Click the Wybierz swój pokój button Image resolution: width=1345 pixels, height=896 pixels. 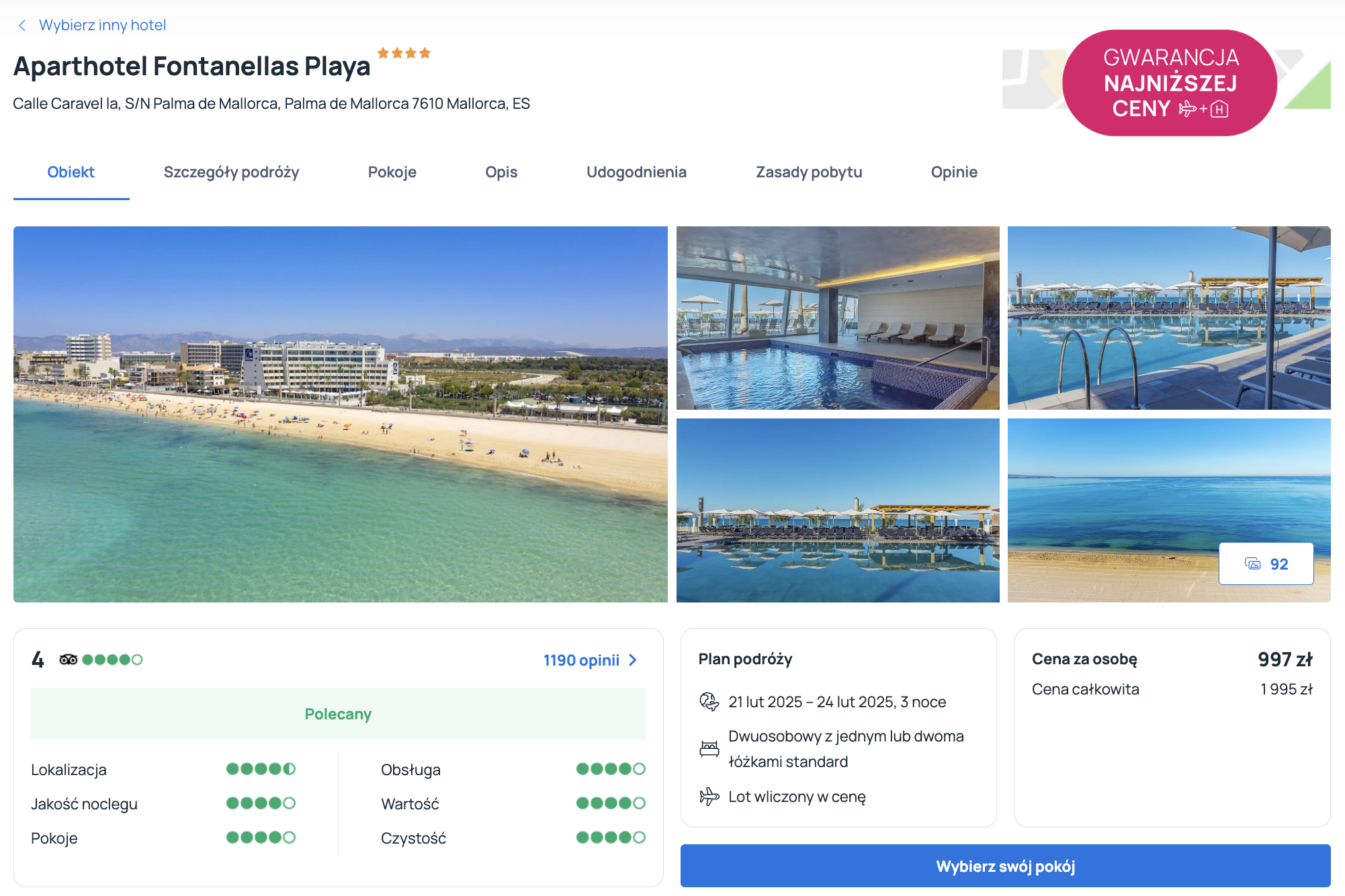click(x=1005, y=866)
